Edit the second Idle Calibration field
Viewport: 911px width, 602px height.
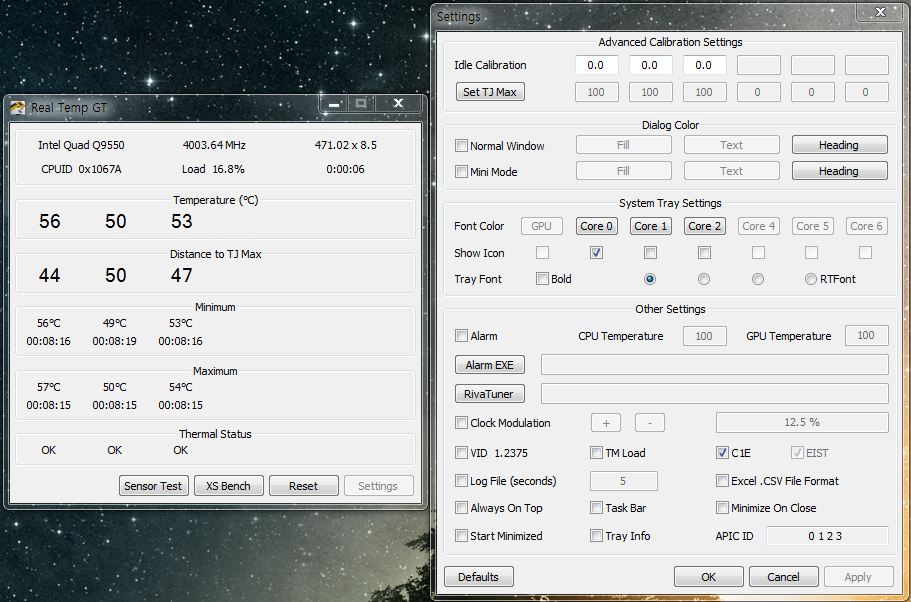pyautogui.click(x=650, y=65)
